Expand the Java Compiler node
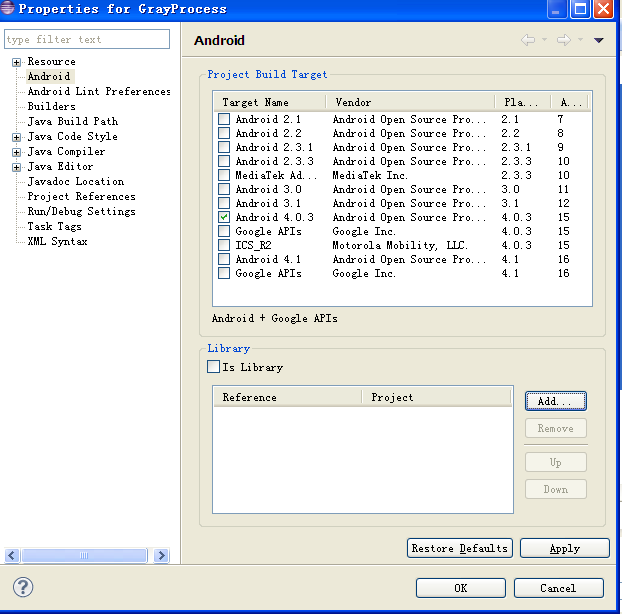Viewport: 622px width, 614px height. (16, 152)
